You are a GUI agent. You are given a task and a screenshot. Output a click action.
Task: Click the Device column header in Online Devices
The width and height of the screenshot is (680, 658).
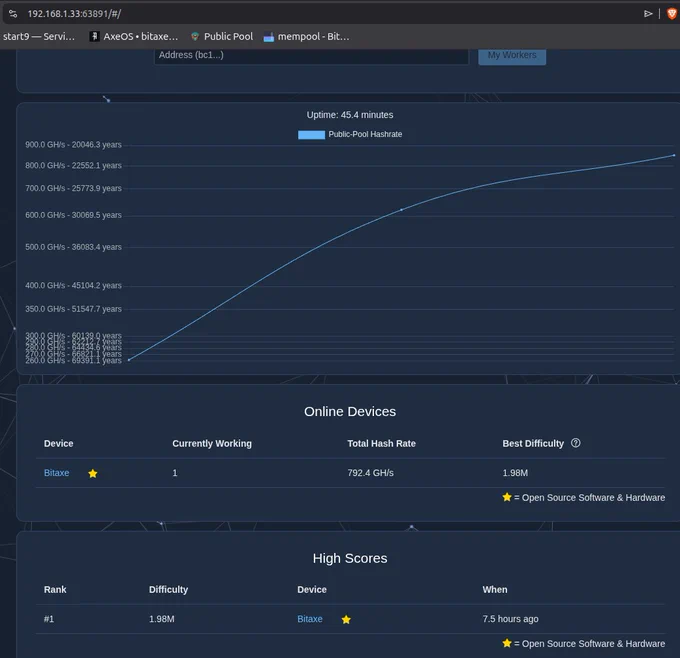point(59,443)
